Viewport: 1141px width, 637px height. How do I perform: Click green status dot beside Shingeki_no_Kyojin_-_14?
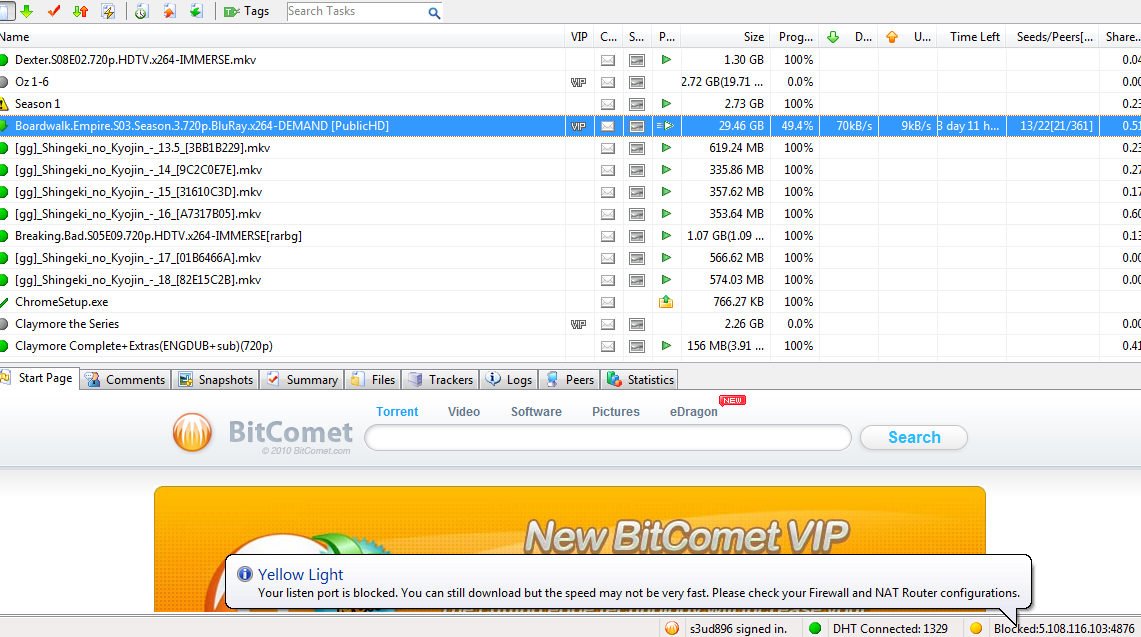[4, 170]
